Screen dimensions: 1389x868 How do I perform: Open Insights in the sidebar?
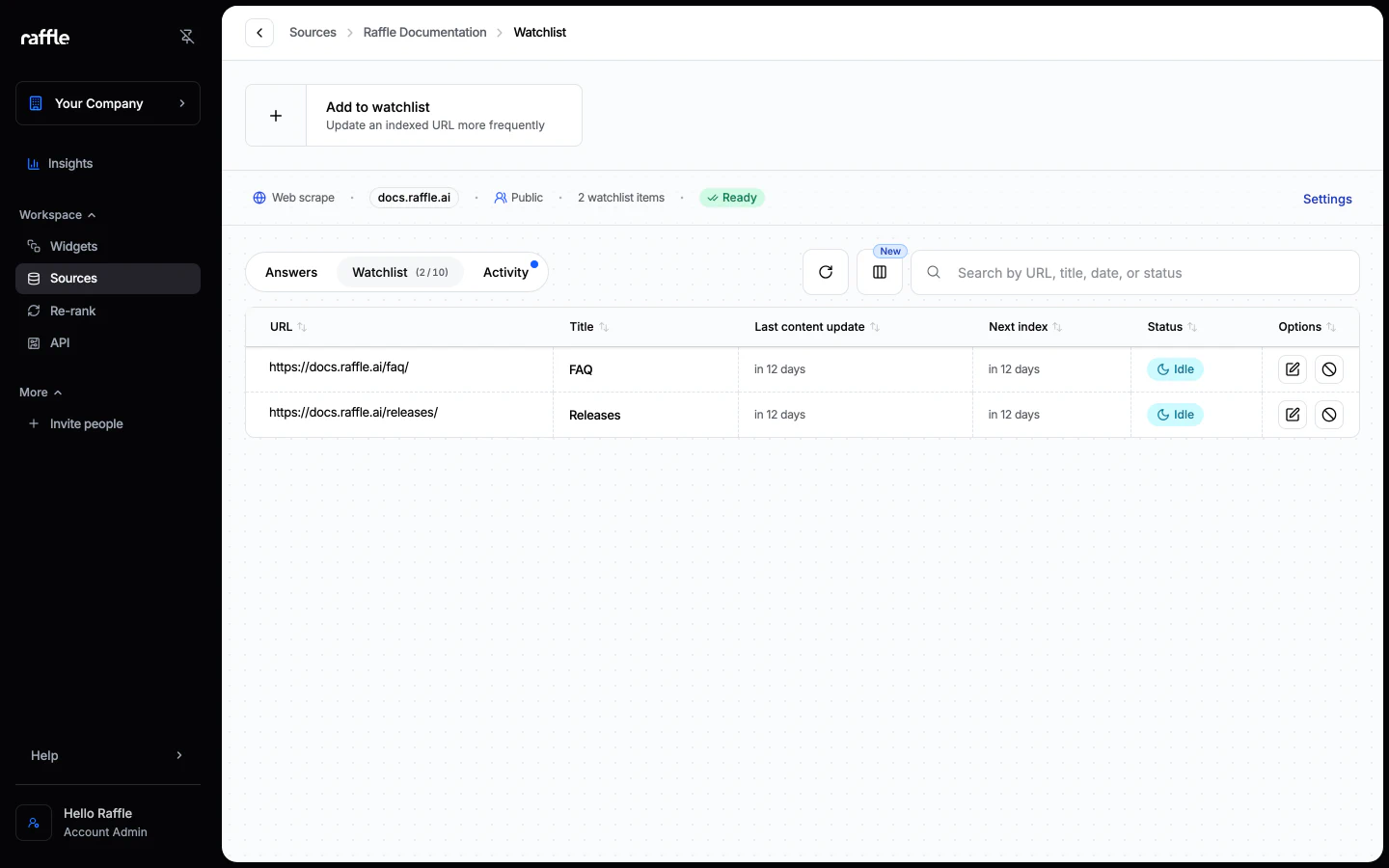[108, 164]
